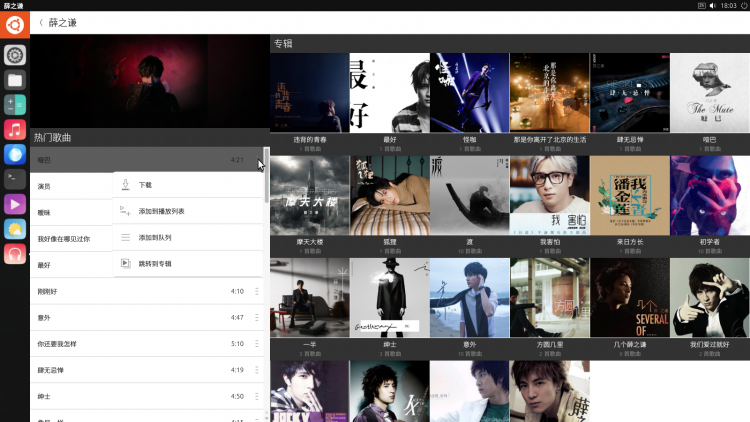The width and height of the screenshot is (750, 422).
Task: Open more options for song 刚刚好
Action: tap(257, 291)
